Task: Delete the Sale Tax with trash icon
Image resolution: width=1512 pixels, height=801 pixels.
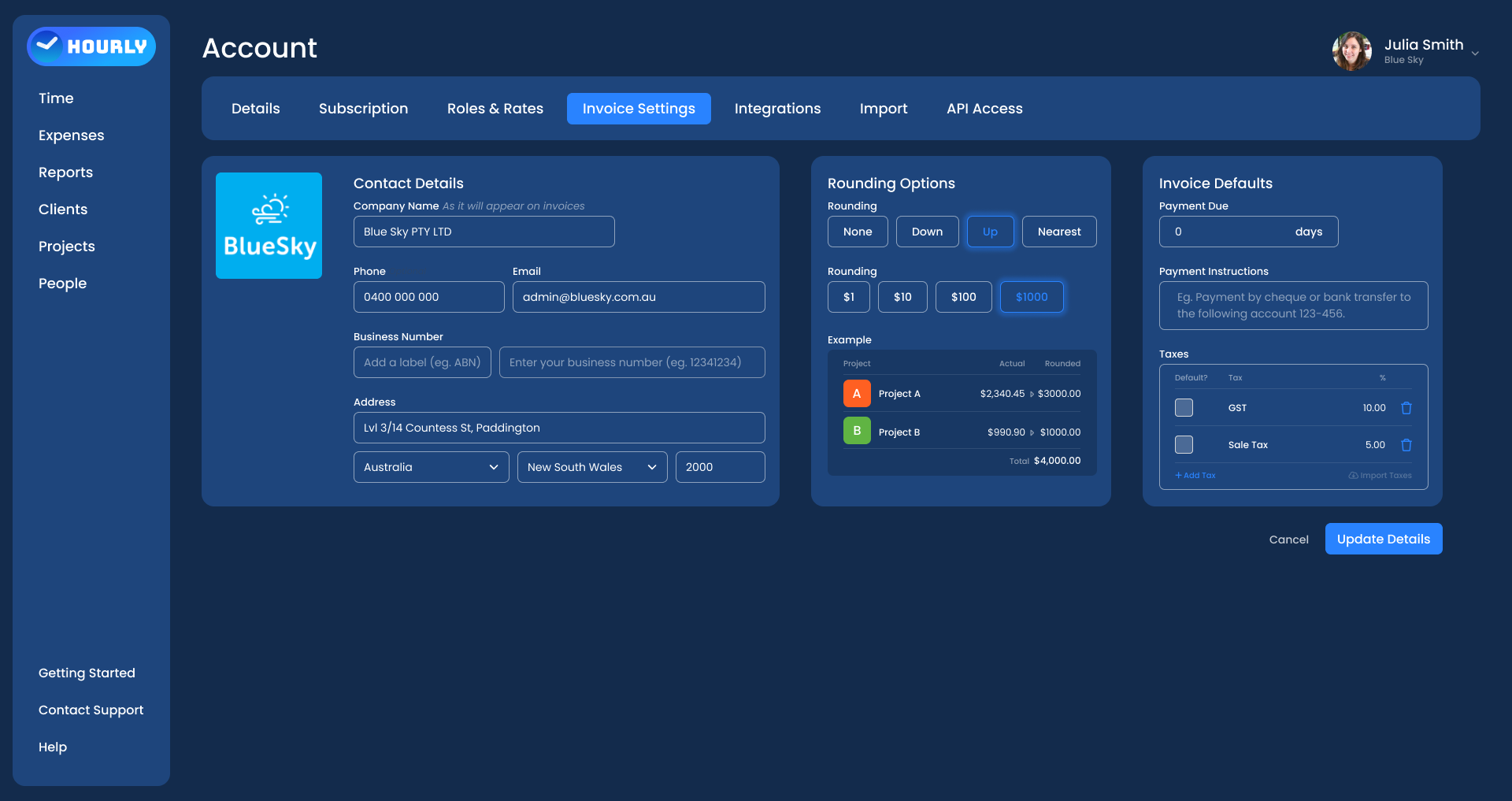Action: point(1406,445)
